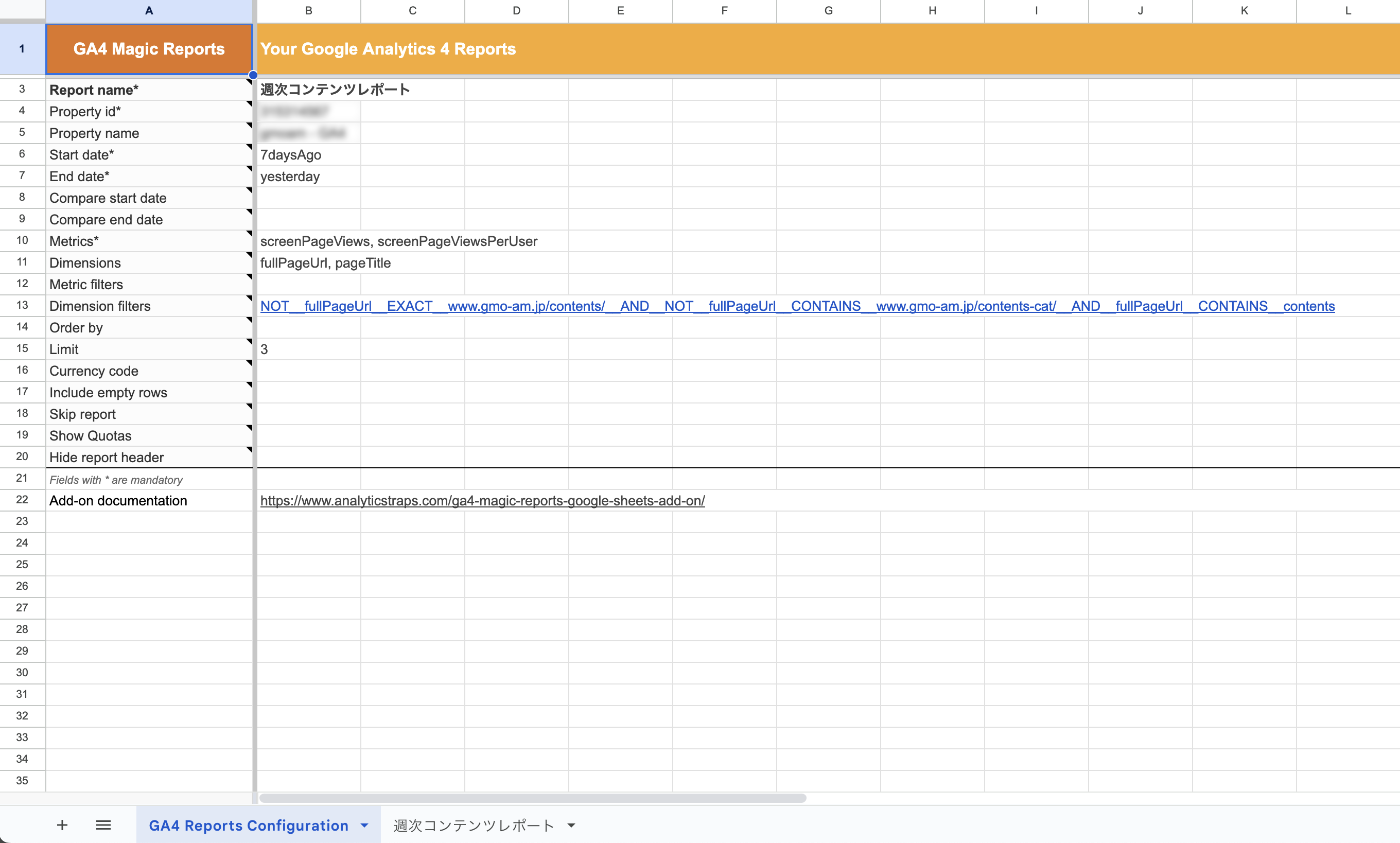Click the GA4 Magic Reports title cell
Screen dimensions: 1400x843
[149, 49]
